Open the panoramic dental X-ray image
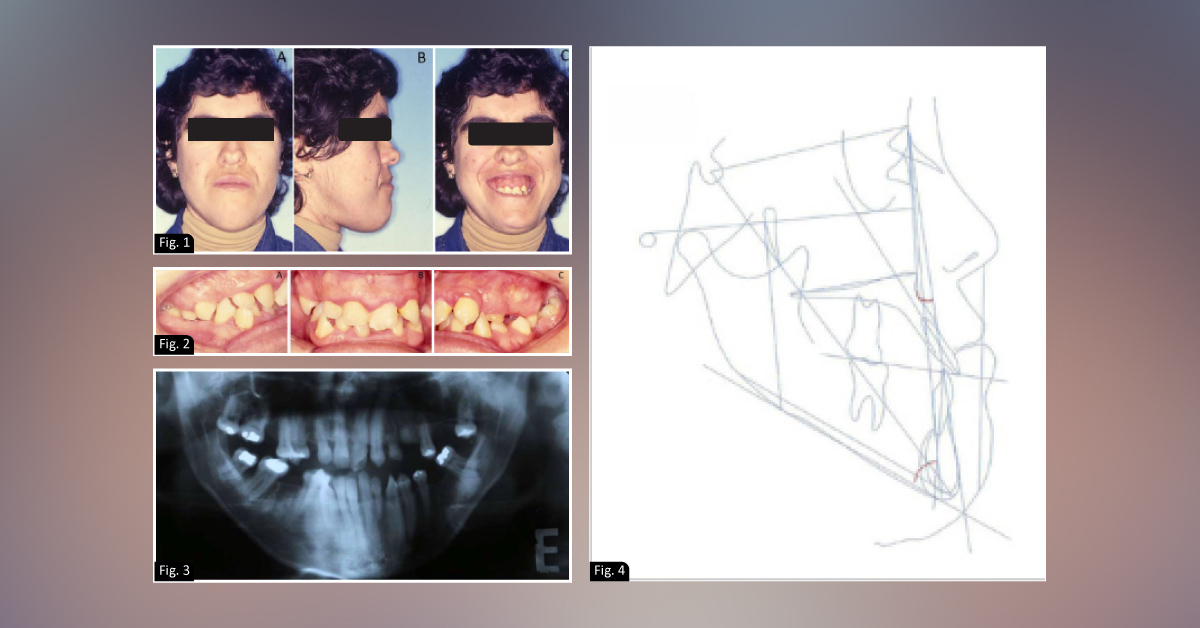Image resolution: width=1200 pixels, height=628 pixels. click(x=362, y=475)
